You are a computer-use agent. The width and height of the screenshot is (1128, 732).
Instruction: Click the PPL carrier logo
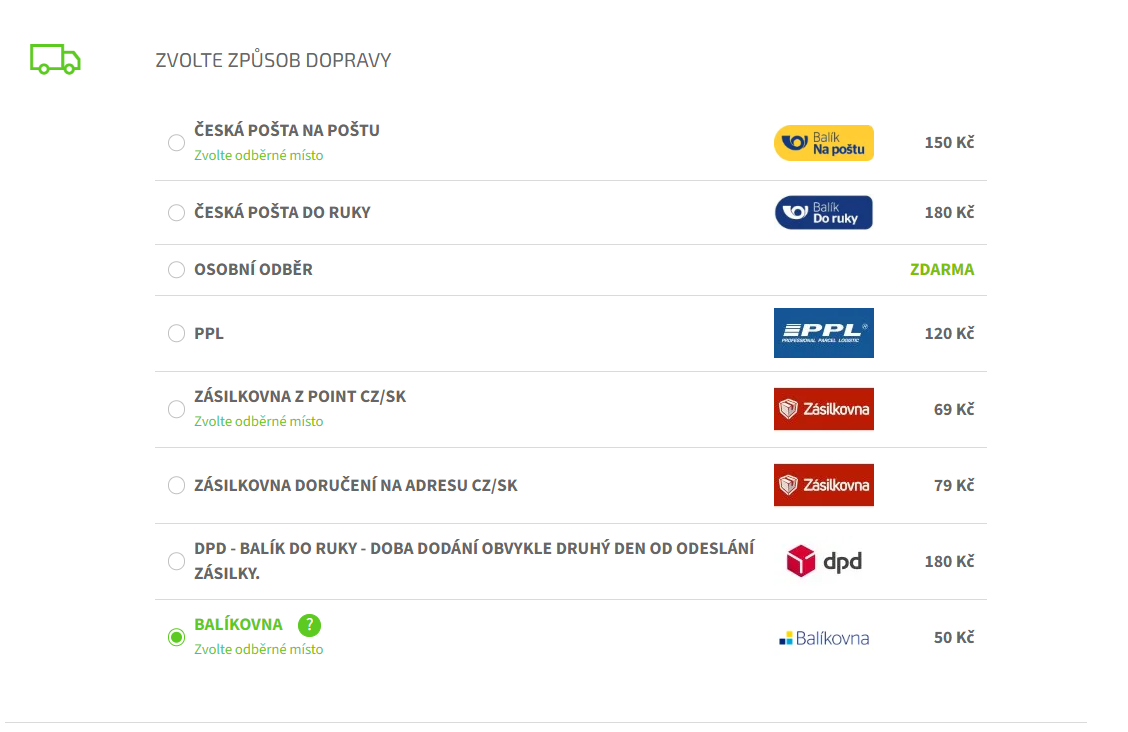[x=824, y=333]
